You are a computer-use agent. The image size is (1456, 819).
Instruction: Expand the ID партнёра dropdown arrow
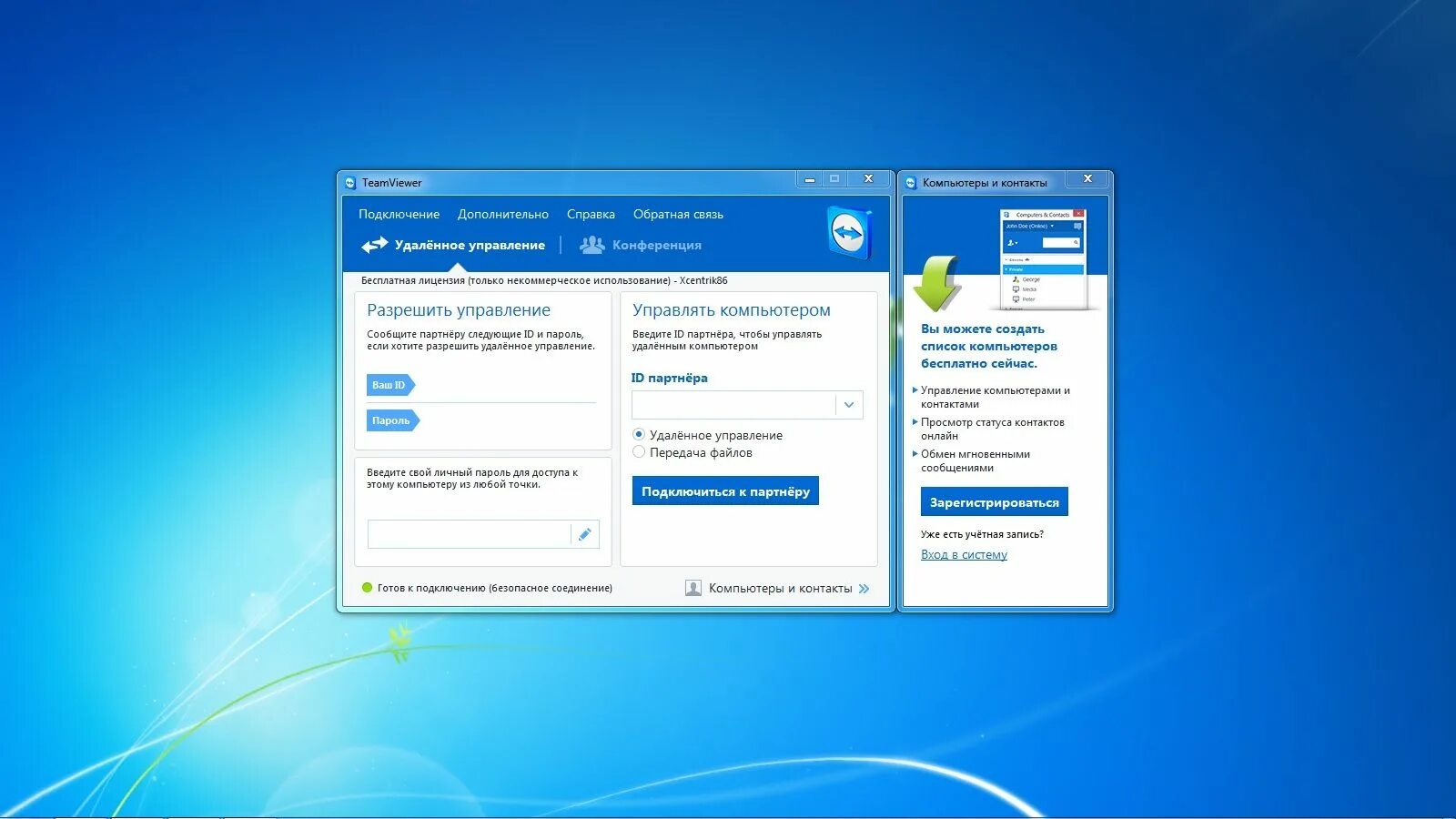tap(849, 405)
